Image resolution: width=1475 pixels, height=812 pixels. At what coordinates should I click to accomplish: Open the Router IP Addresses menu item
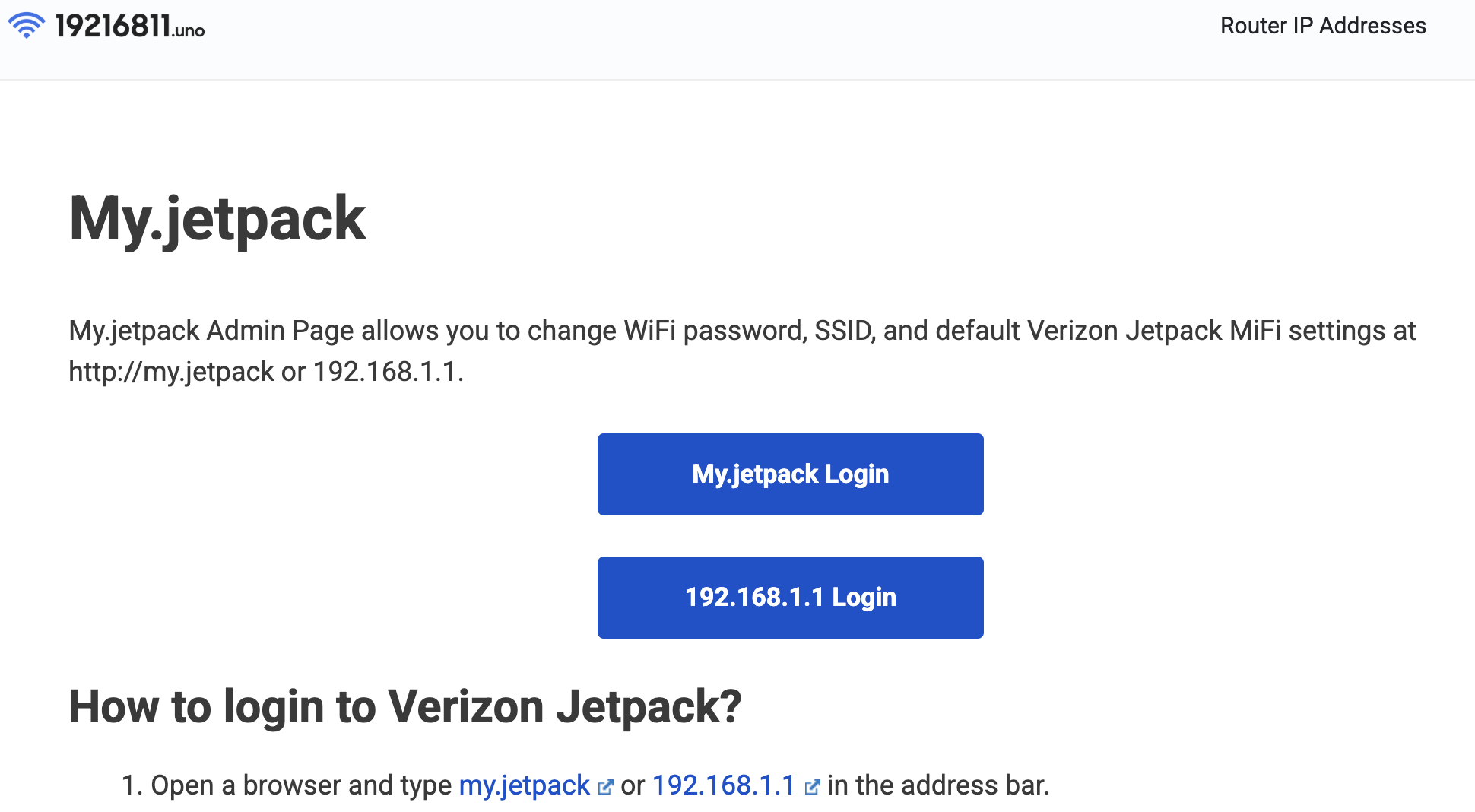coord(1322,26)
